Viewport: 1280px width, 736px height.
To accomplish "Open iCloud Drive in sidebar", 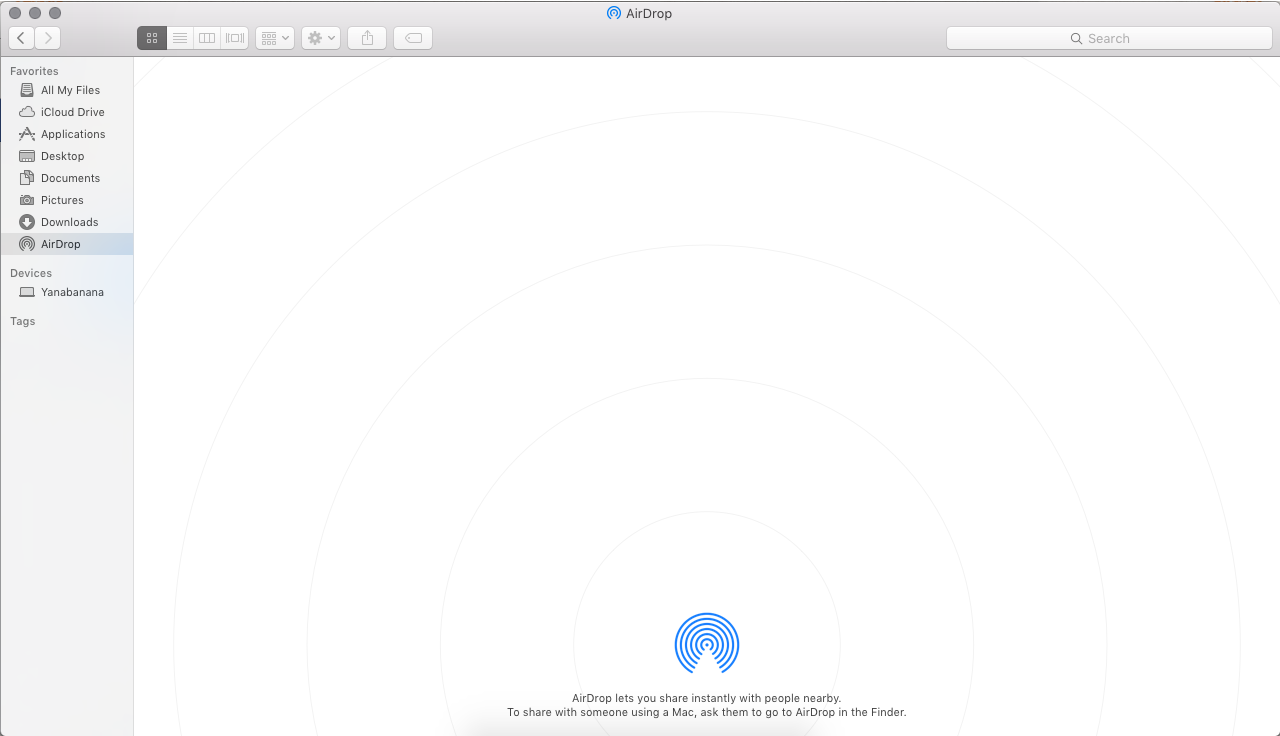I will (x=67, y=112).
